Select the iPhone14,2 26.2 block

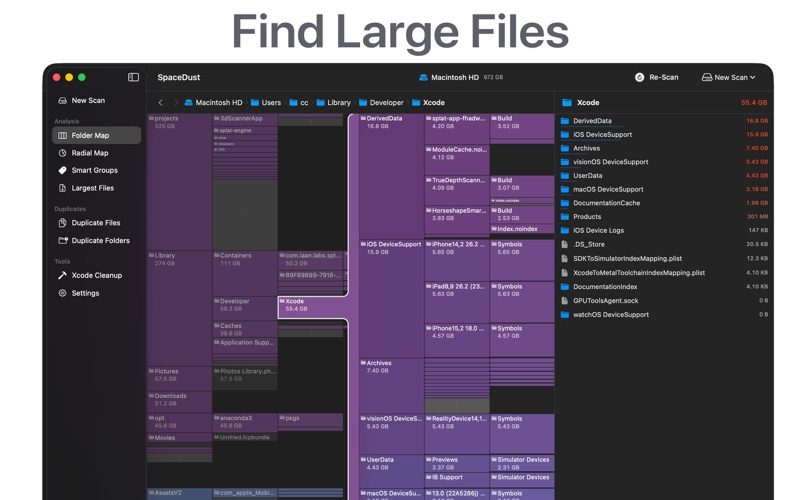[457, 260]
